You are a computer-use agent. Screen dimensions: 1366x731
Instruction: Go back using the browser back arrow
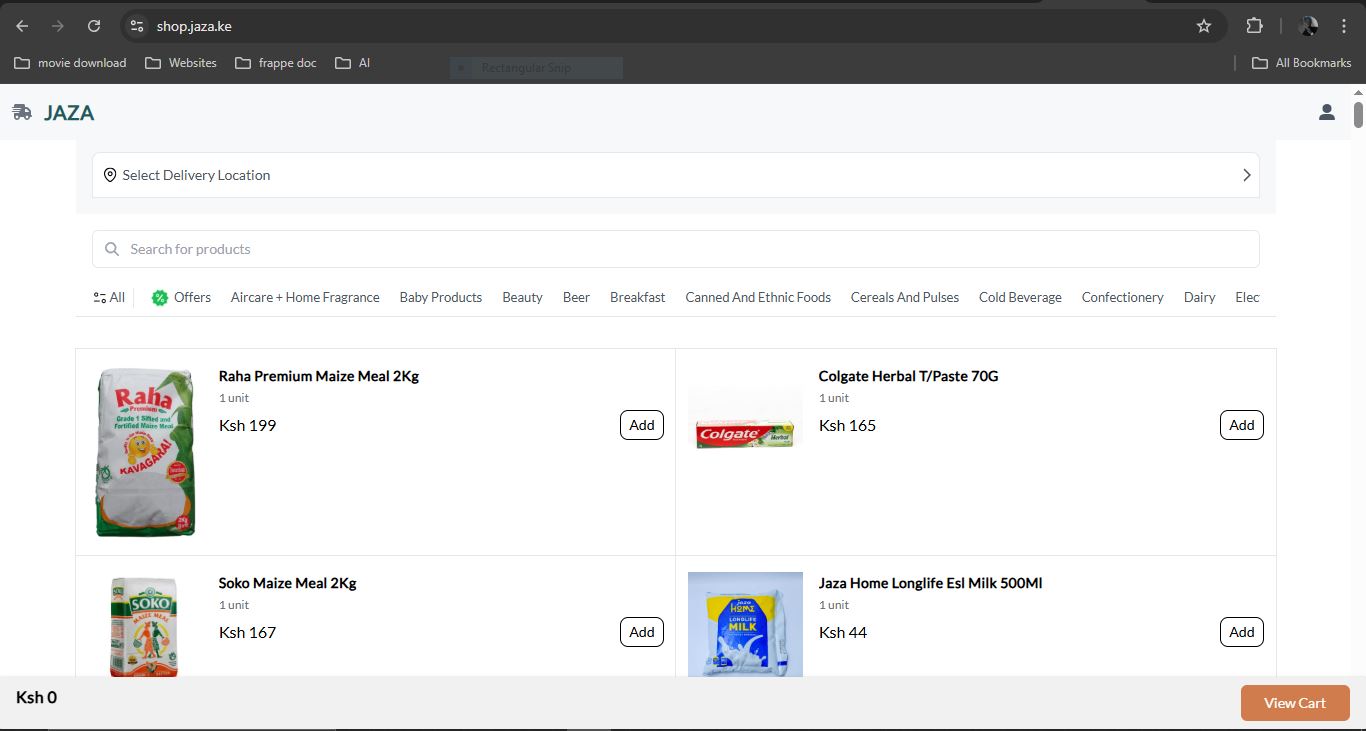[x=22, y=26]
